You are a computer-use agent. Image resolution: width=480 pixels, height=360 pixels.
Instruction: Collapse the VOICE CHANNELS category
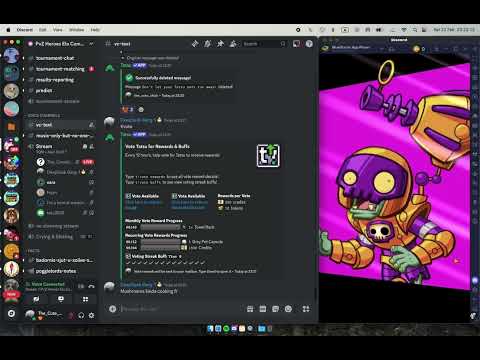(x=44, y=115)
